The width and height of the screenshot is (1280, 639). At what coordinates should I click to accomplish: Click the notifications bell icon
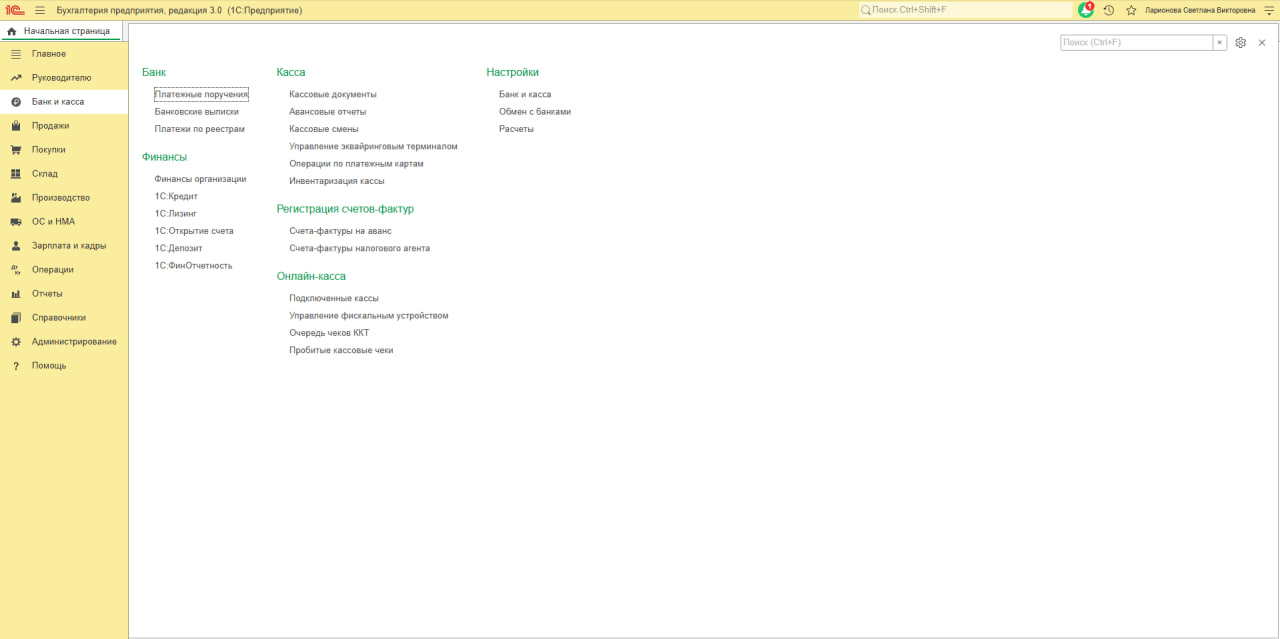[1086, 10]
